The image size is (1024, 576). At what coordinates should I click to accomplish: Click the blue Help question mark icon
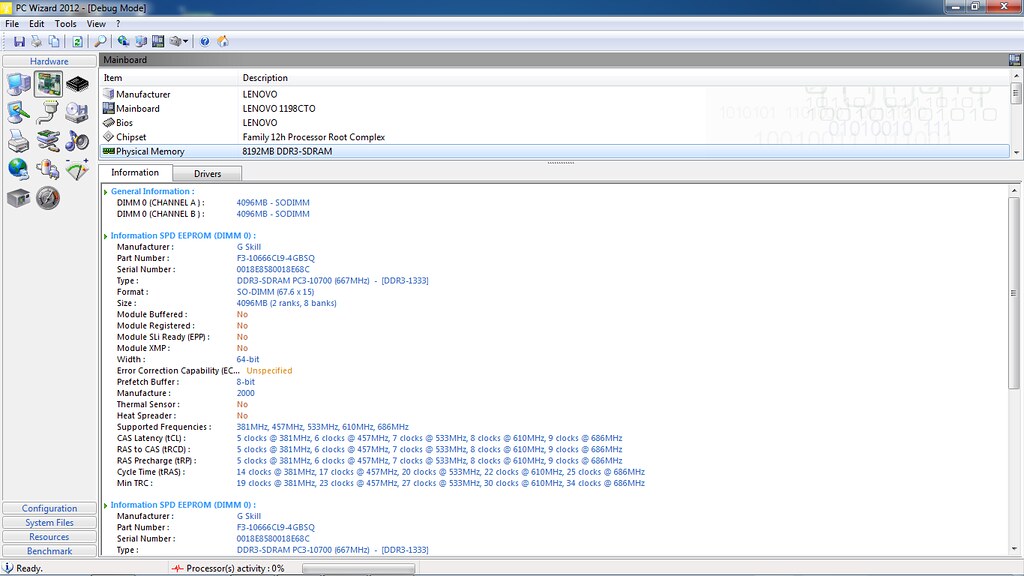point(205,41)
